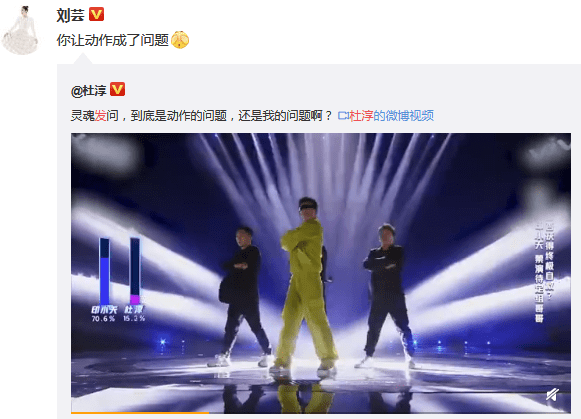
Task: Click the facepalm emoji in the post
Action: tap(180, 40)
